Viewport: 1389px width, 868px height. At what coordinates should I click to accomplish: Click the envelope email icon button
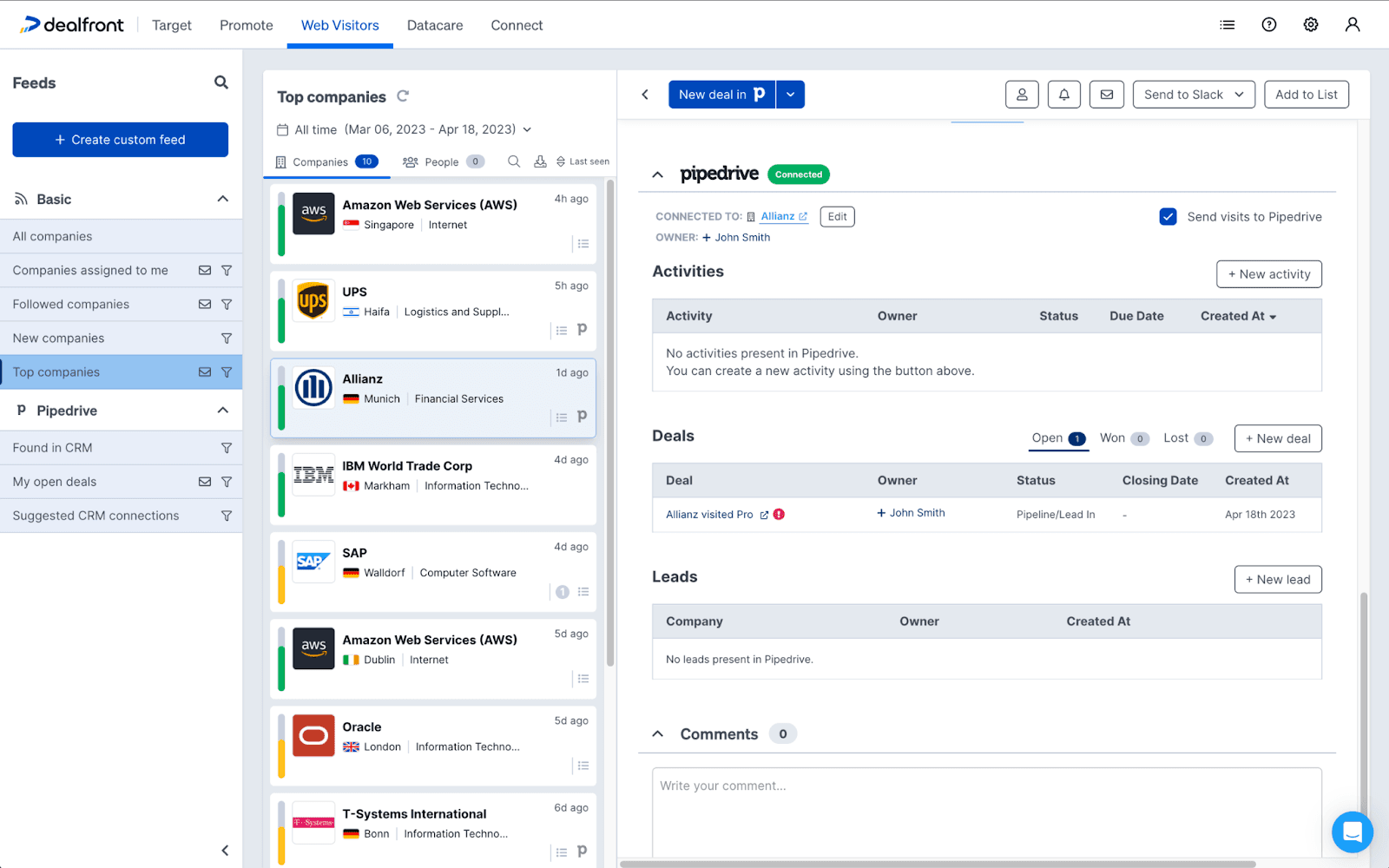[1106, 95]
